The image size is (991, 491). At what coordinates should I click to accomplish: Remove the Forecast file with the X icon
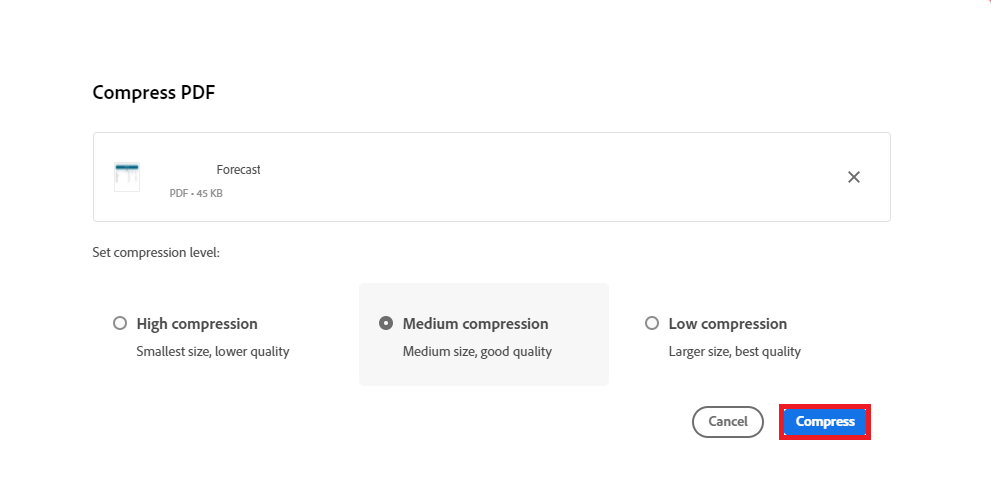(853, 177)
